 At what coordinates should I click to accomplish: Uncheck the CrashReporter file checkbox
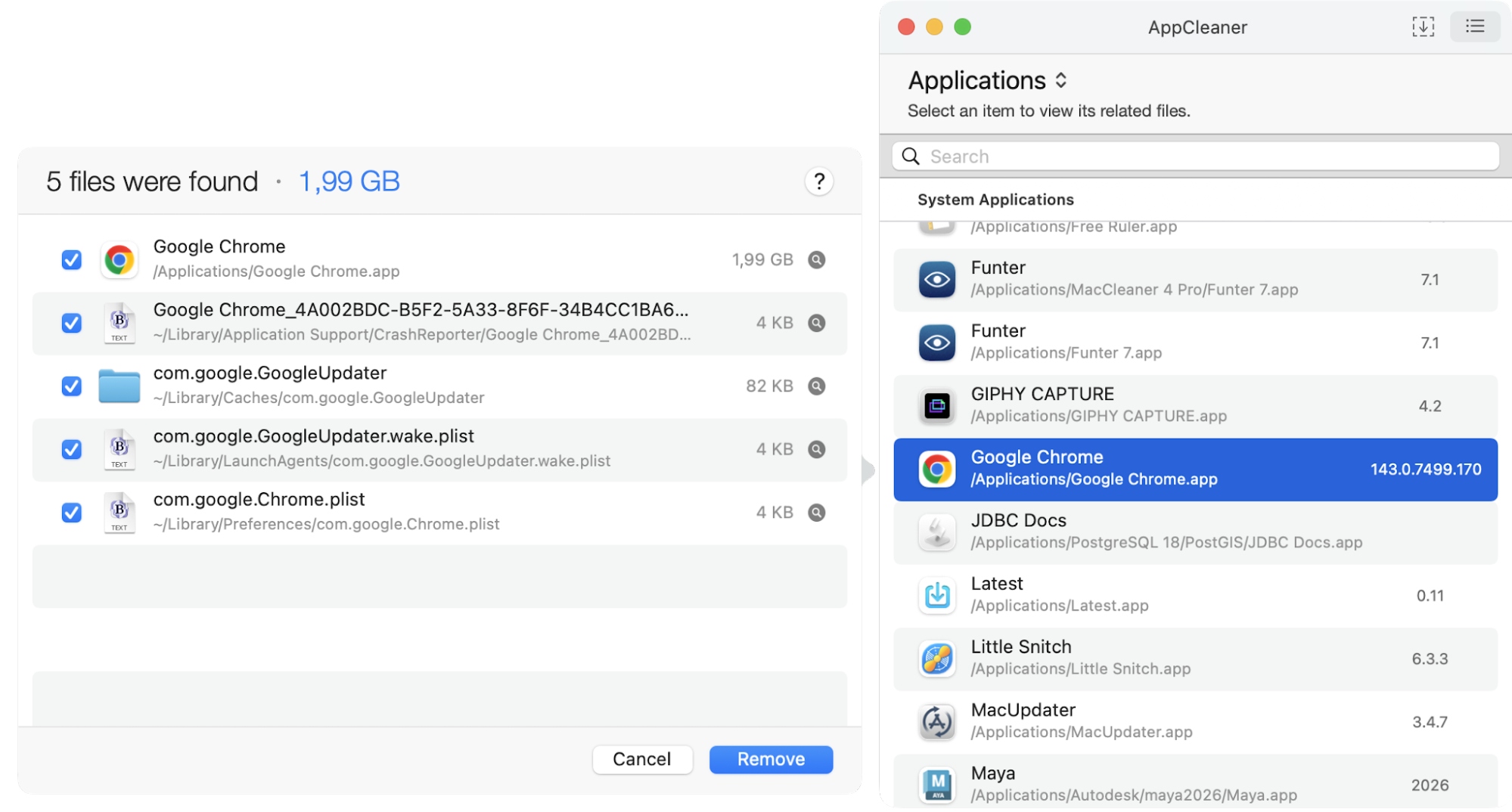point(72,324)
